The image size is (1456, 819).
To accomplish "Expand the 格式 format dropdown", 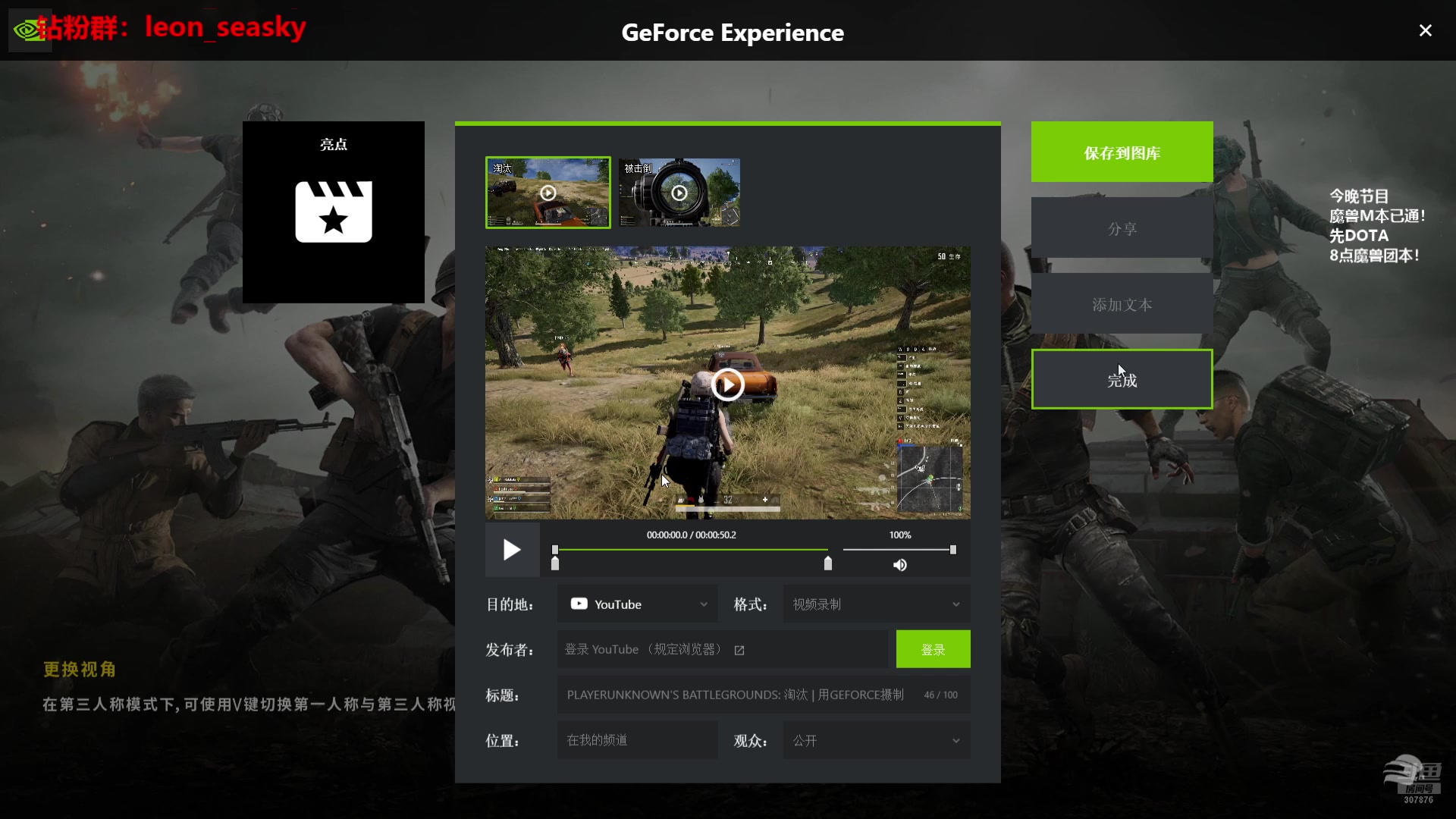I will [x=877, y=604].
